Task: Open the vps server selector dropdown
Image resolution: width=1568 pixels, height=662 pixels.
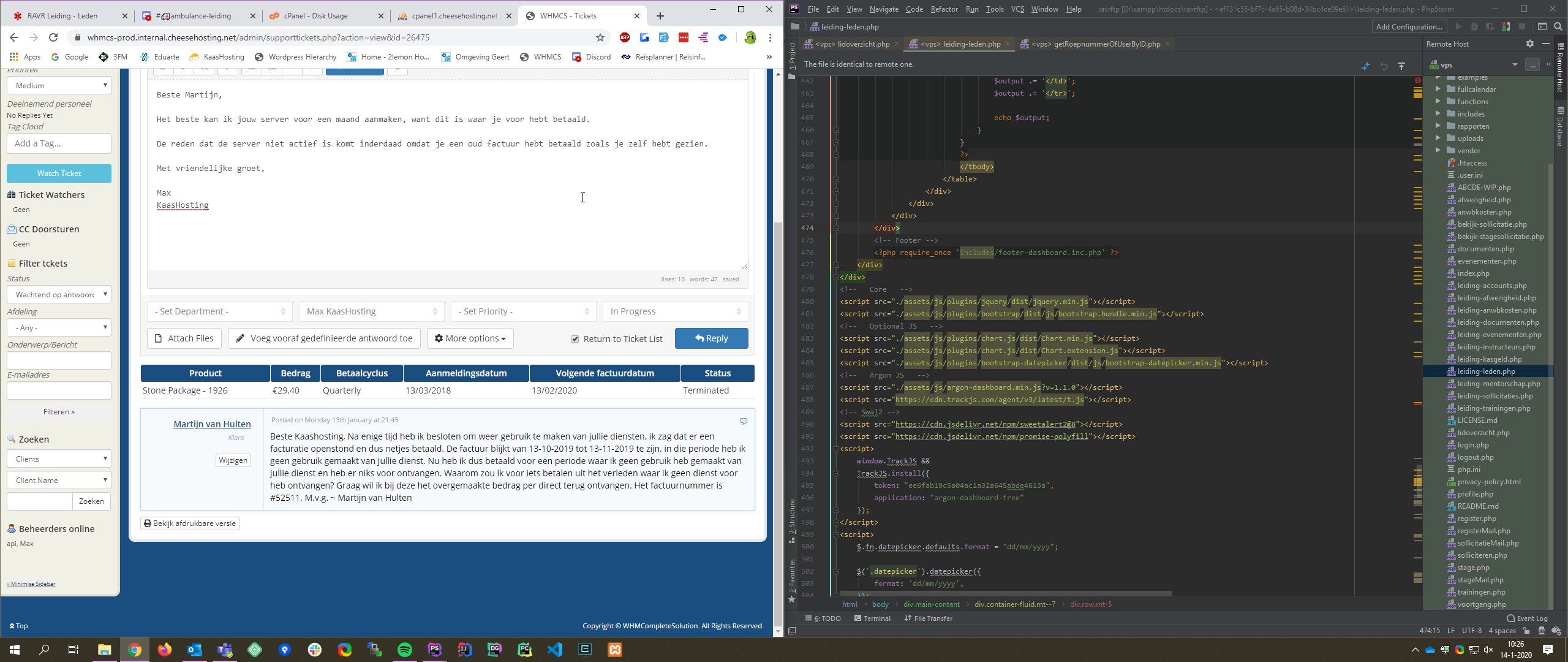Action: pyautogui.click(x=1514, y=65)
